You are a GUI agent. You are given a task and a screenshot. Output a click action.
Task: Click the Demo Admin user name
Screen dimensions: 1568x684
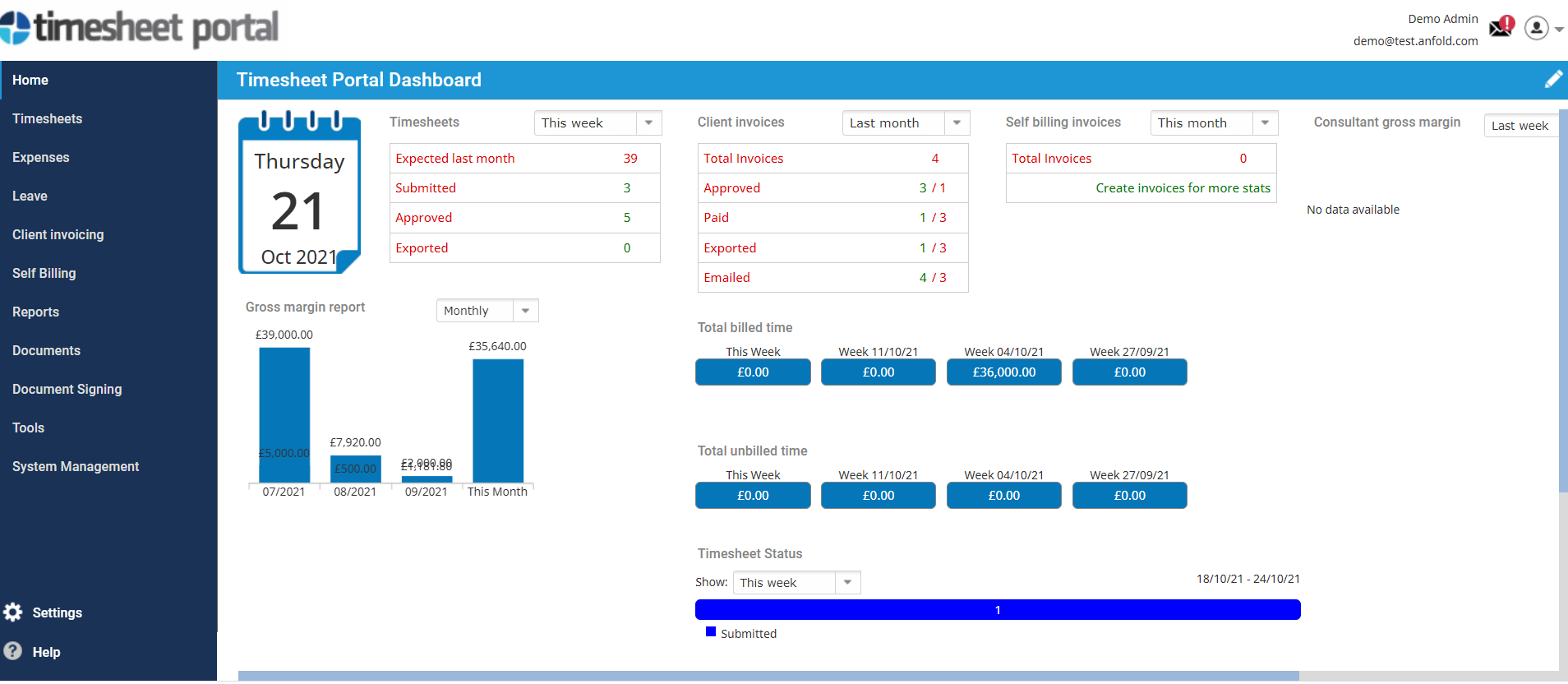(x=1443, y=19)
